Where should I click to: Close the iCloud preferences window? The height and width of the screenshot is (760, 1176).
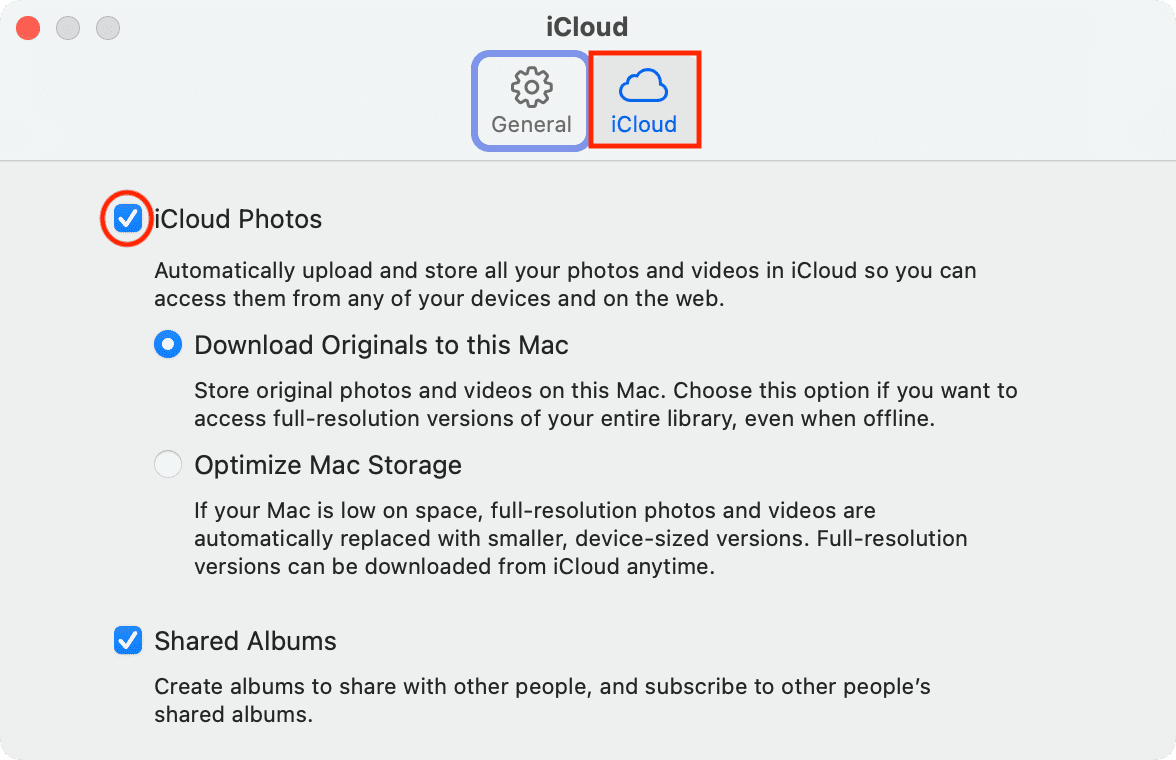tap(28, 28)
